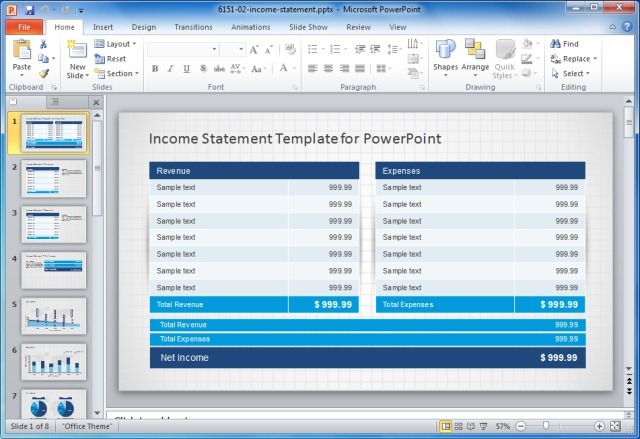Screen dimensions: 640x439
Task: Switch to the Transitions tab
Action: tap(193, 27)
